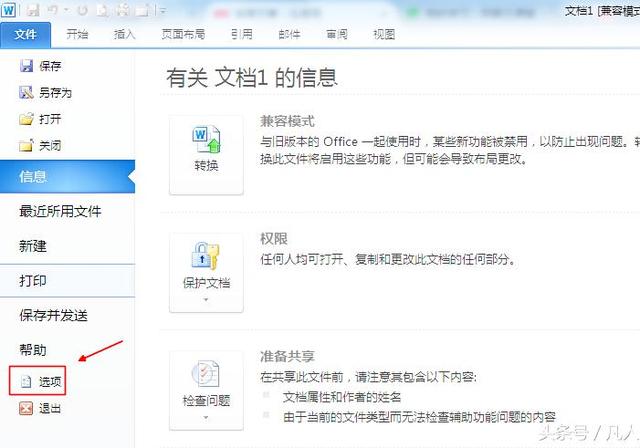The height and width of the screenshot is (448, 640).
Task: Click the red Exit (退出) icon
Action: coord(26,408)
